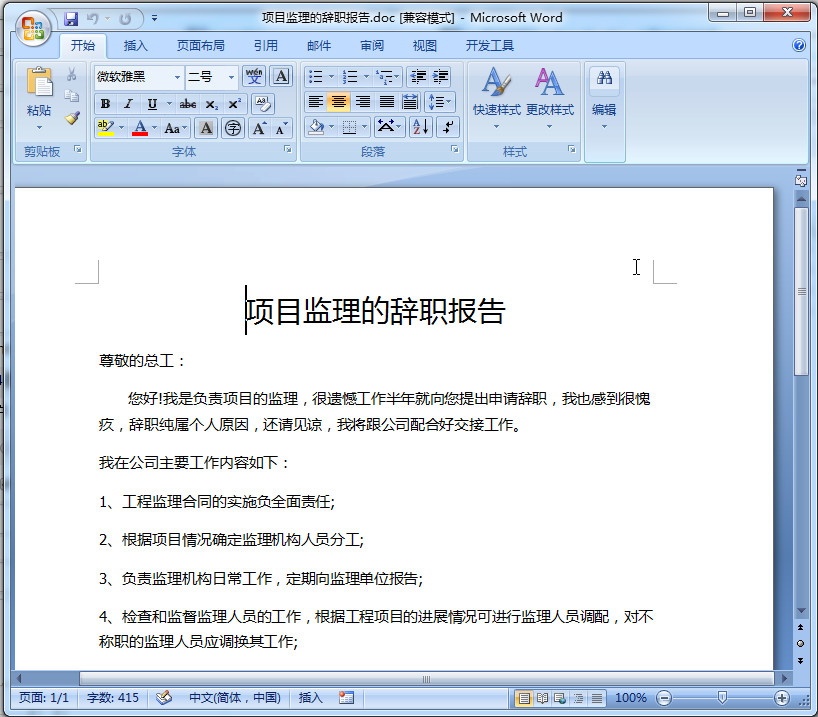Viewport: 818px width, 717px height.
Task: Click 更改样式 button
Action: [550, 99]
